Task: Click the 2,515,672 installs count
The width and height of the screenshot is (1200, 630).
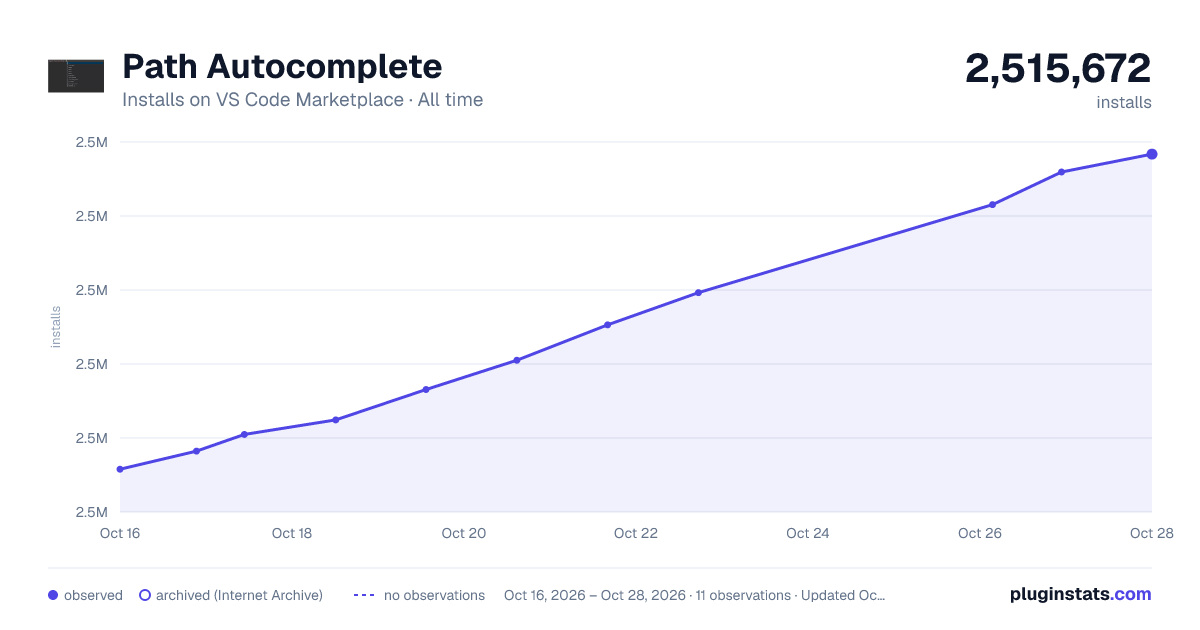Action: pos(1058,68)
